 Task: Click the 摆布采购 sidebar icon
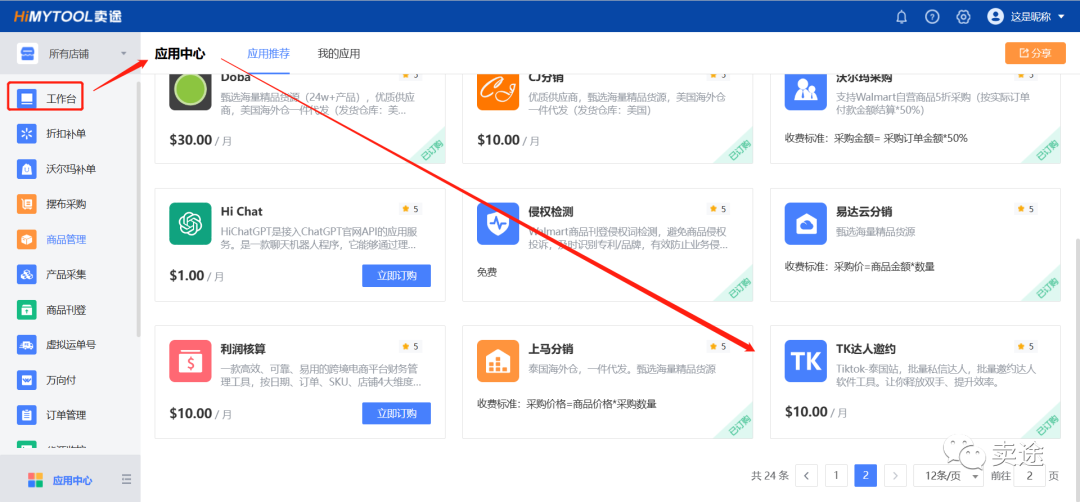[27, 203]
